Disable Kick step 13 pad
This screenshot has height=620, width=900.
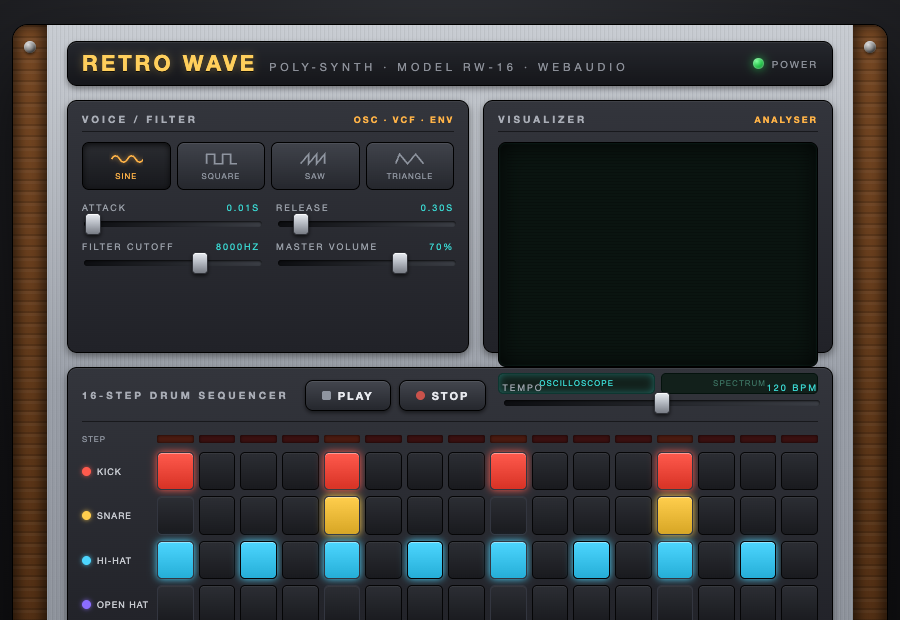click(675, 471)
